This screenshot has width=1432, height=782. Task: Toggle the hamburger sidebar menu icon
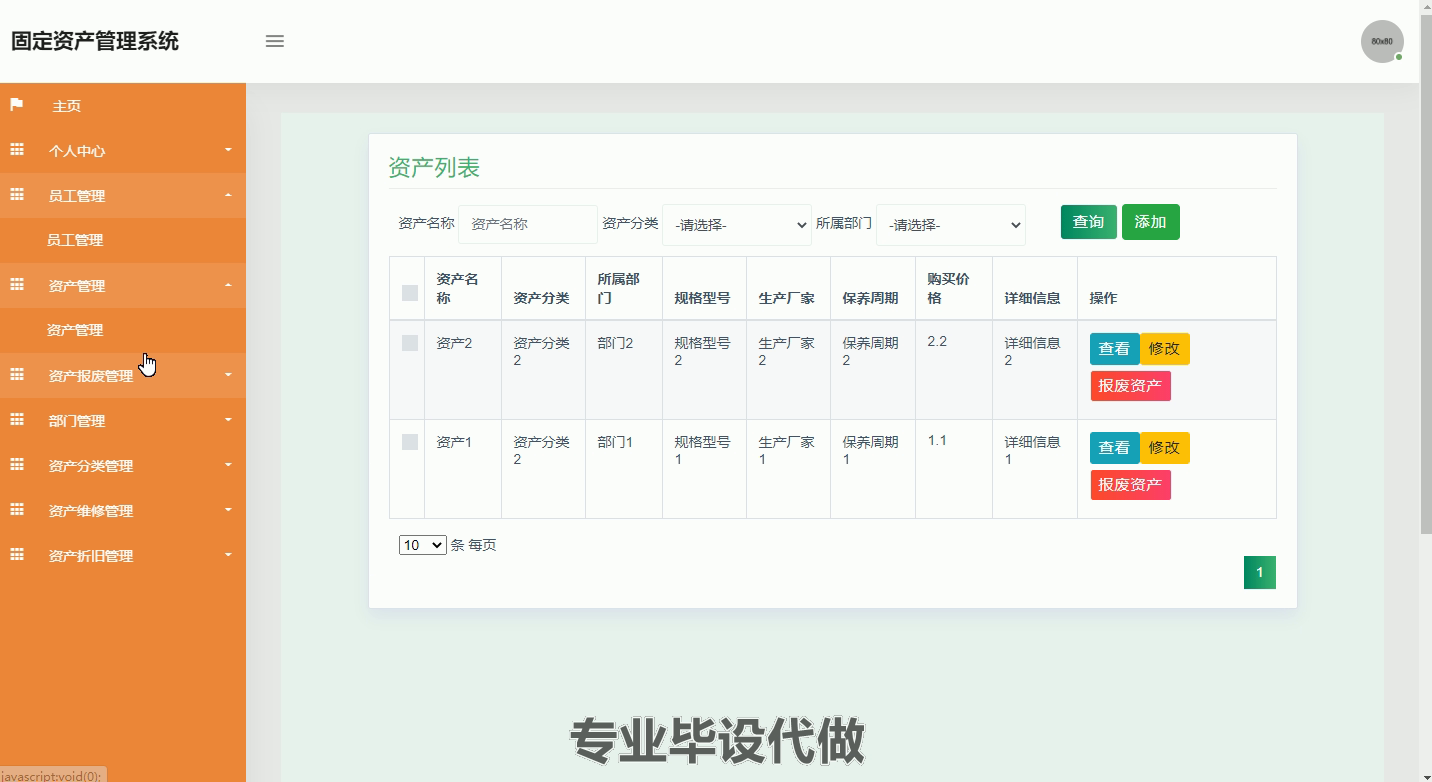click(x=274, y=41)
